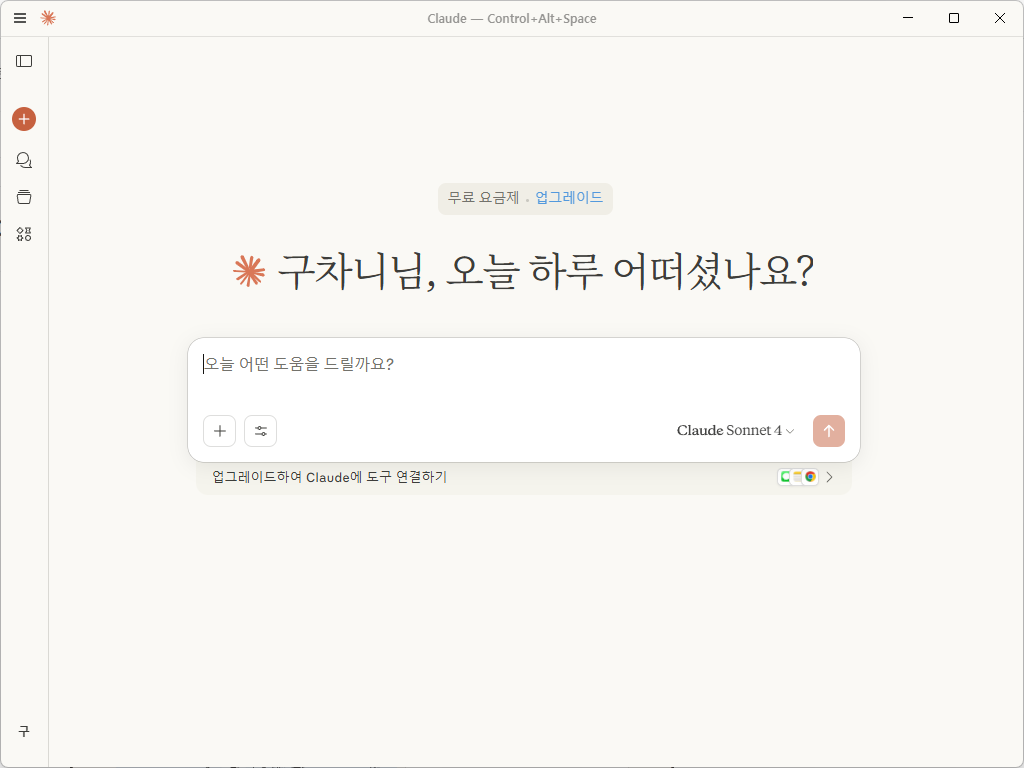Open the chats history icon in the sidebar

click(x=24, y=160)
